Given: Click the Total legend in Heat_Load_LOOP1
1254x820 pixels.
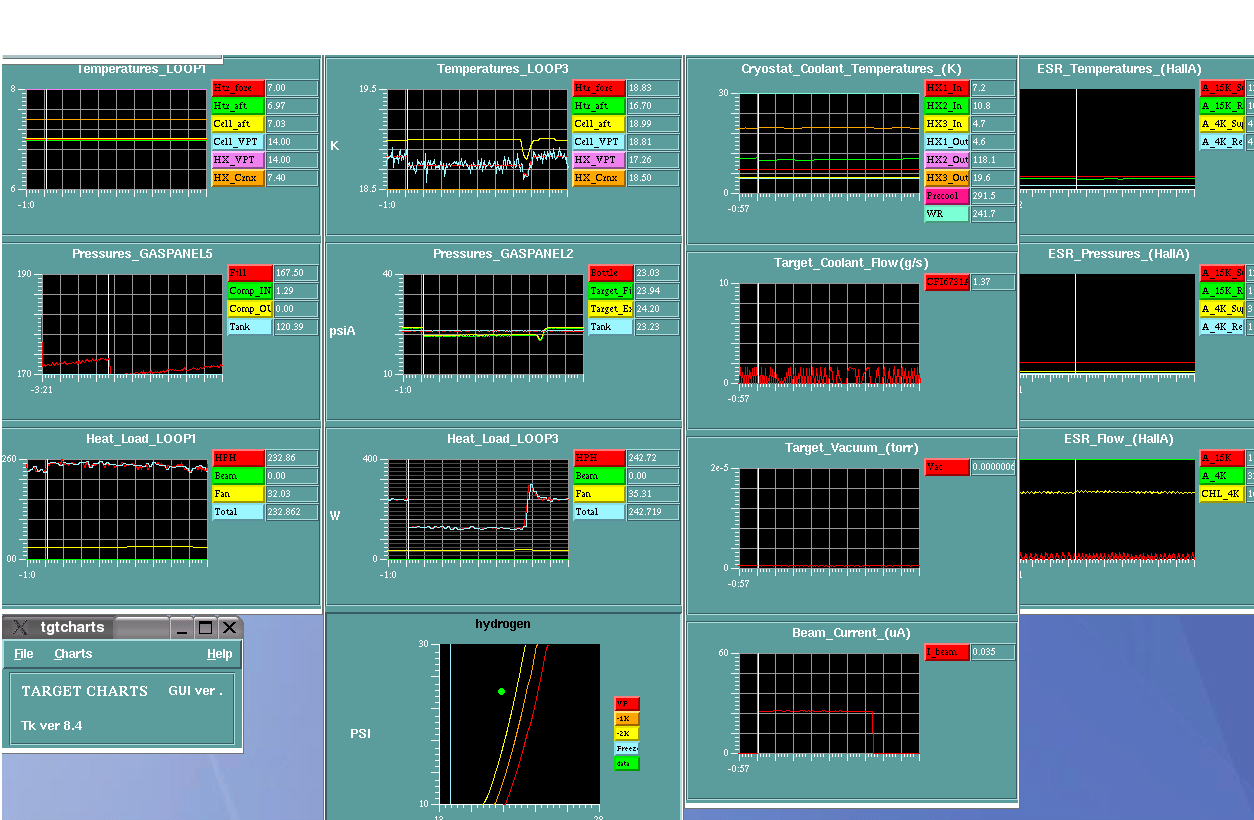Looking at the screenshot, I should pyautogui.click(x=238, y=512).
